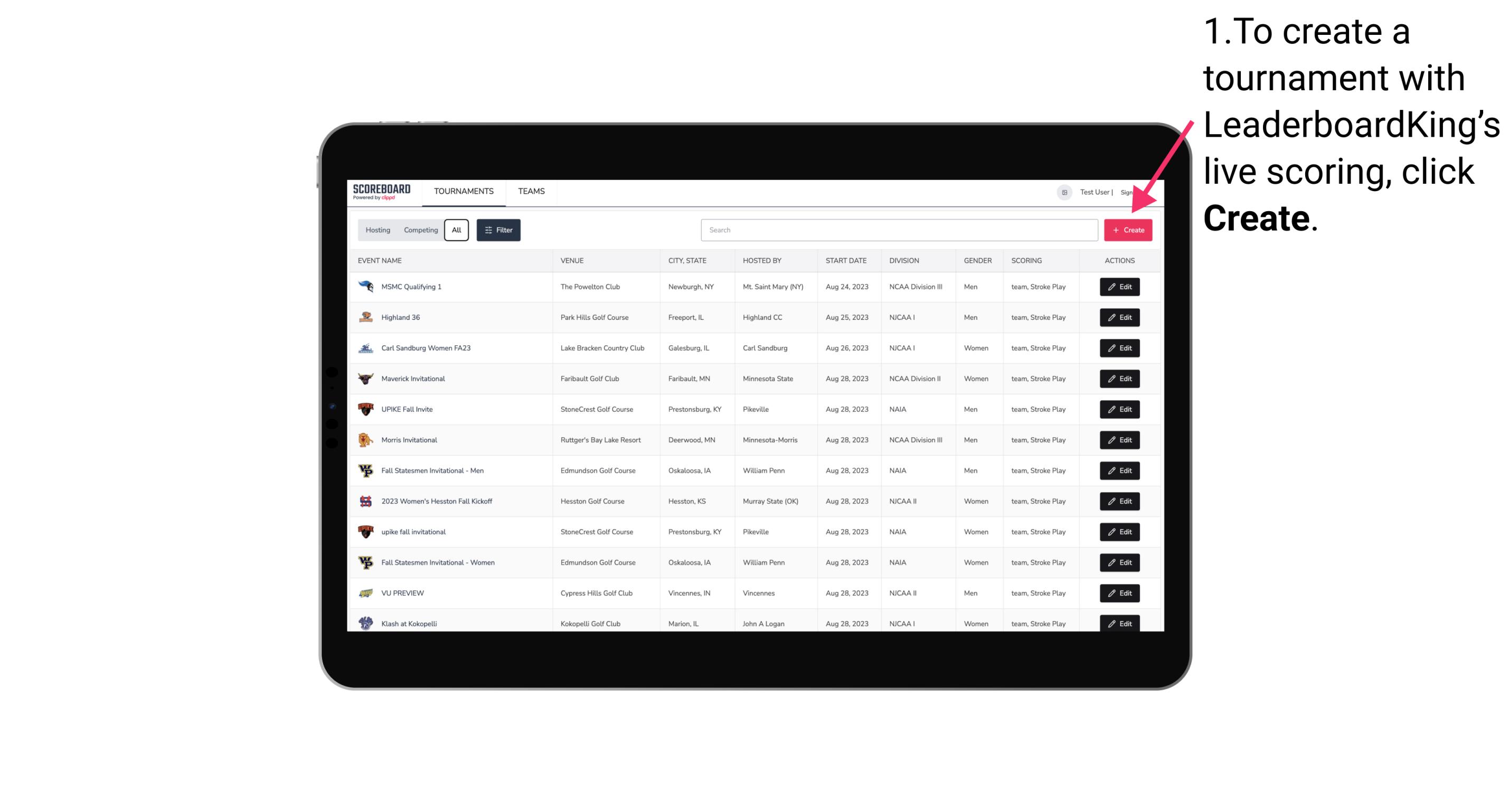Click the Edit icon for VU PREVIEW
The width and height of the screenshot is (1509, 812).
tap(1119, 593)
